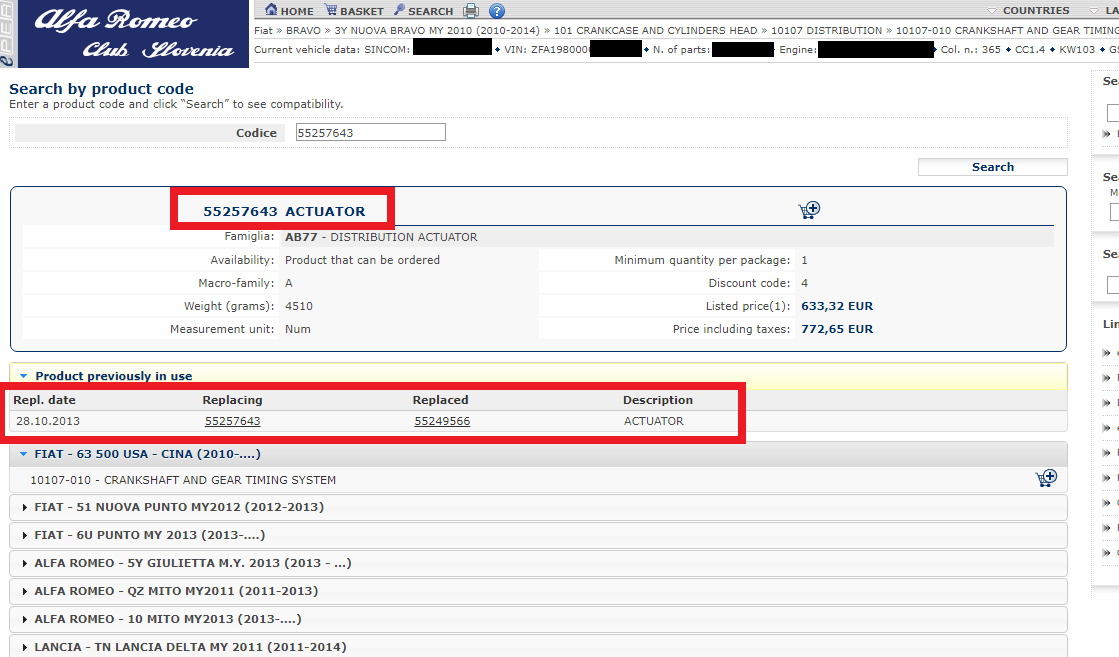Navigate to the BRAVO breadcrumb
This screenshot has width=1119, height=657.
pos(303,31)
